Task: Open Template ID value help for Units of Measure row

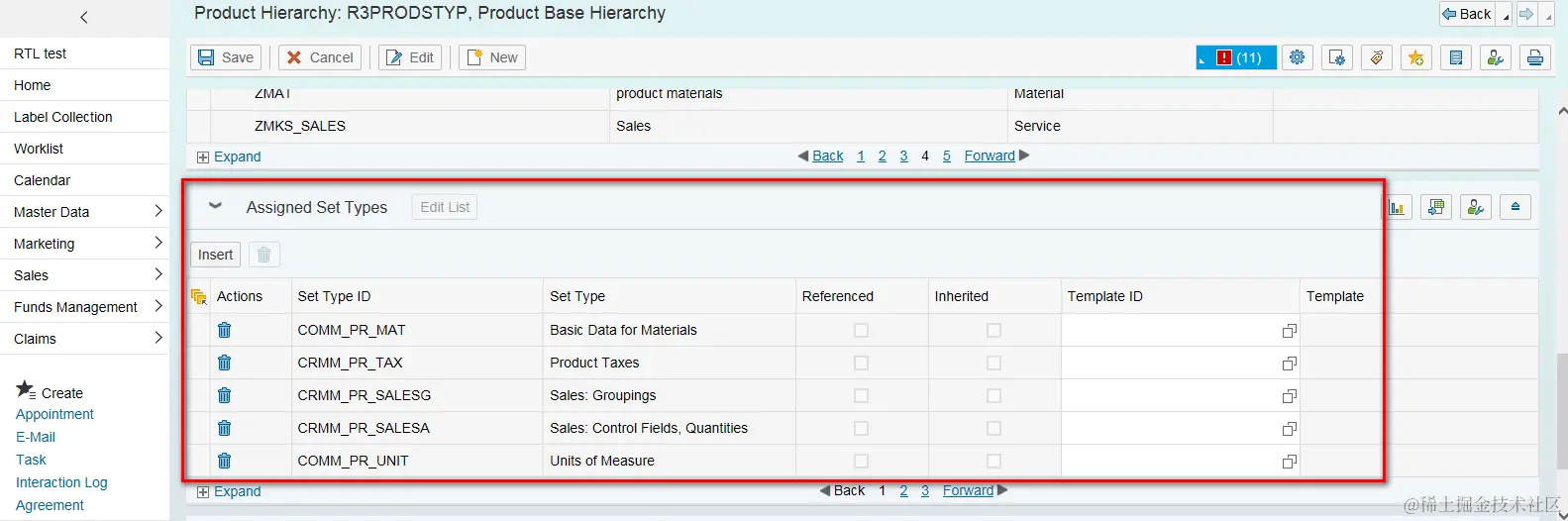Action: click(1289, 462)
